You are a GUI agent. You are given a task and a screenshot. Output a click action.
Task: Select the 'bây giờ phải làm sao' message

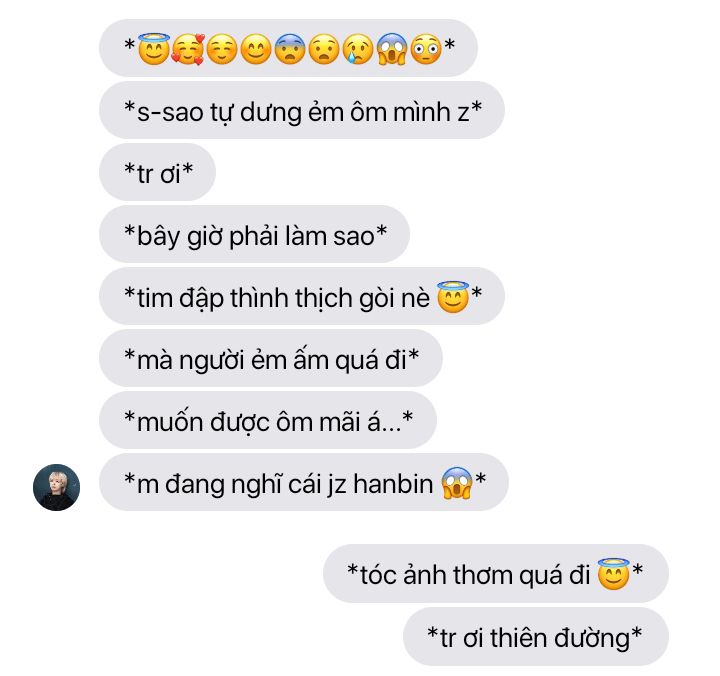(x=254, y=234)
